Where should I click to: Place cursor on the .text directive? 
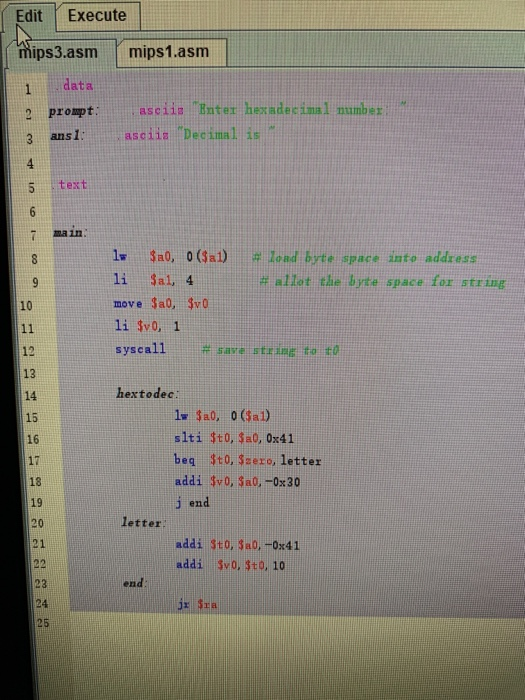tap(70, 184)
